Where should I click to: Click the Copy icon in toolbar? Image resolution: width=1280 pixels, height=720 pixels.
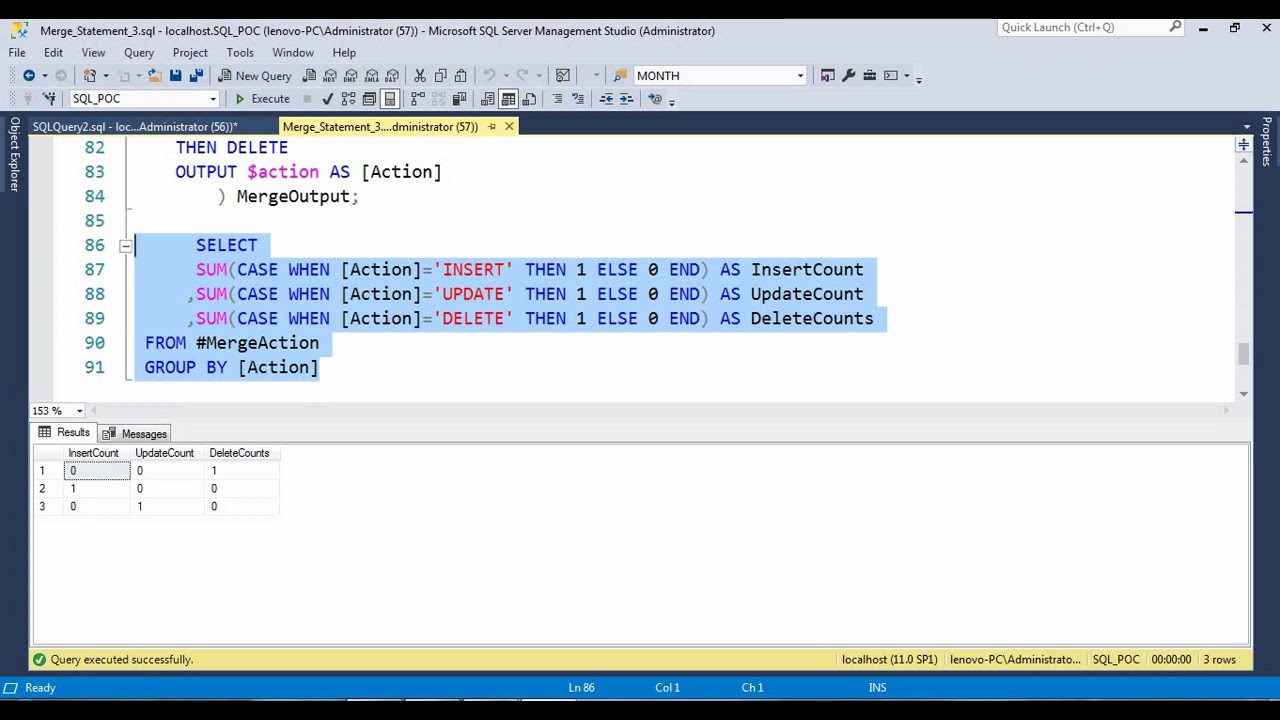440,75
